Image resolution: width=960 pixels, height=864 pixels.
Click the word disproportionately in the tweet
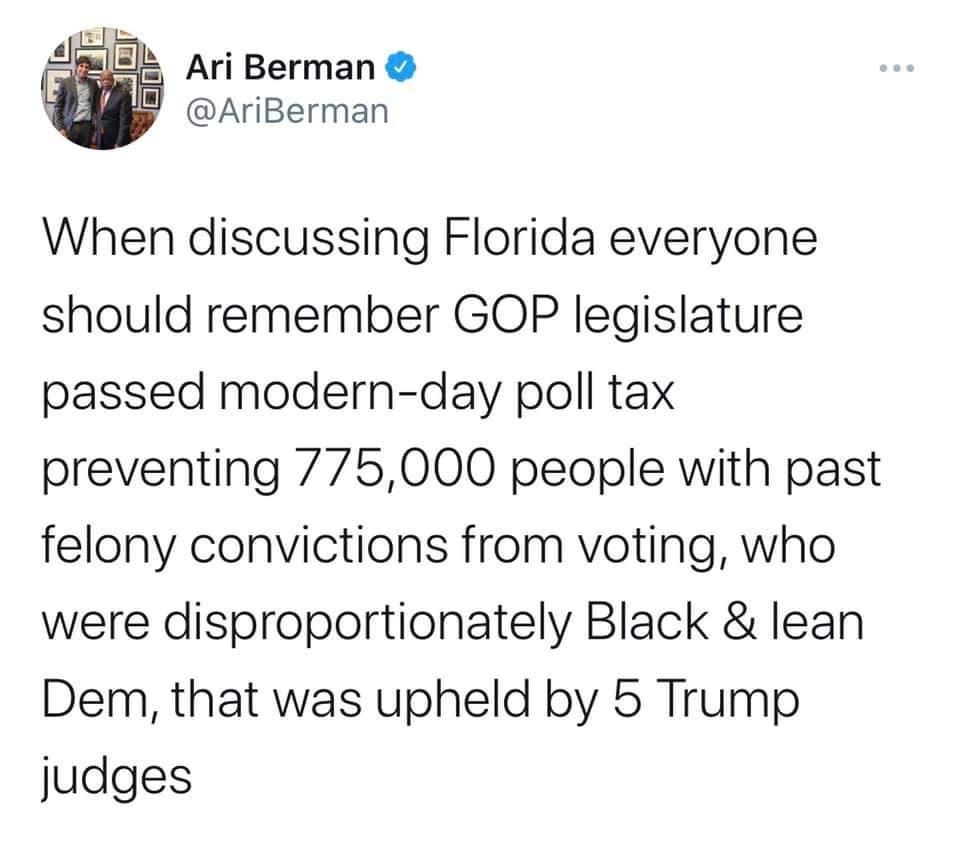click(x=366, y=625)
